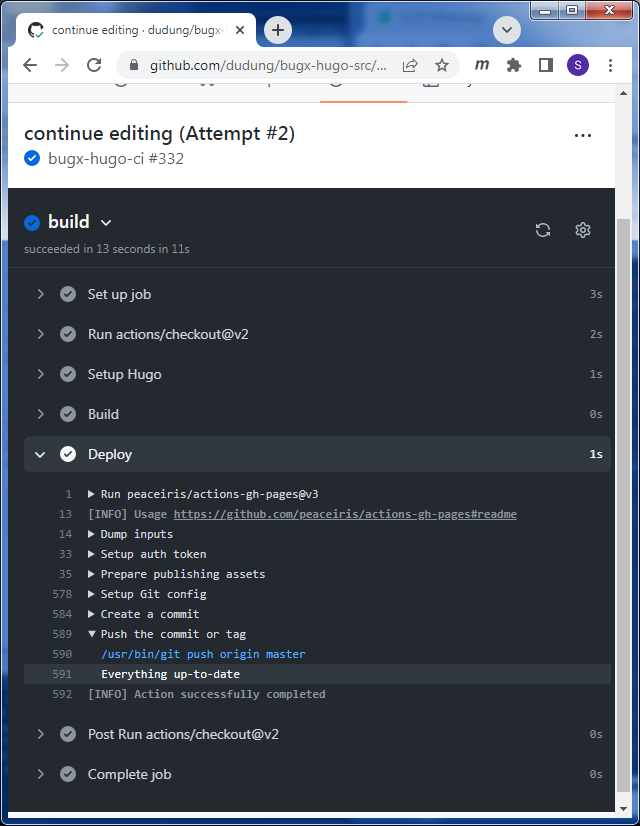Click the re-run jobs refresh icon
The width and height of the screenshot is (640, 826).
tap(543, 230)
